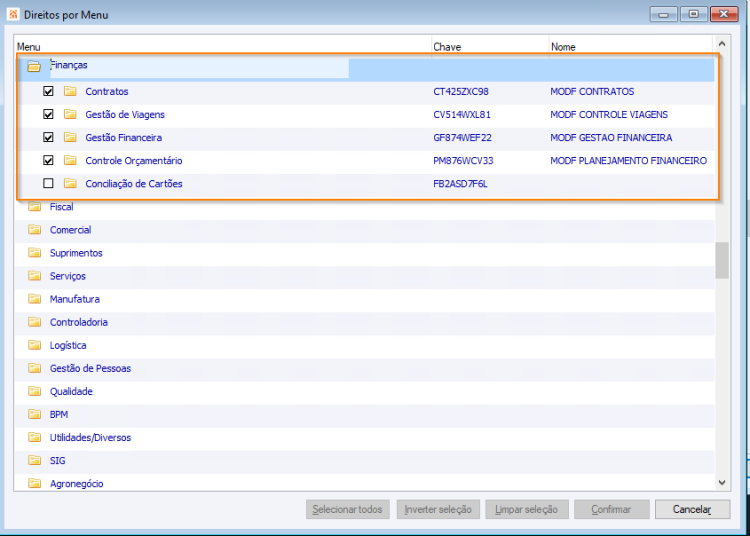Open the Utilidades/Diversos tree node

pyautogui.click(x=90, y=438)
